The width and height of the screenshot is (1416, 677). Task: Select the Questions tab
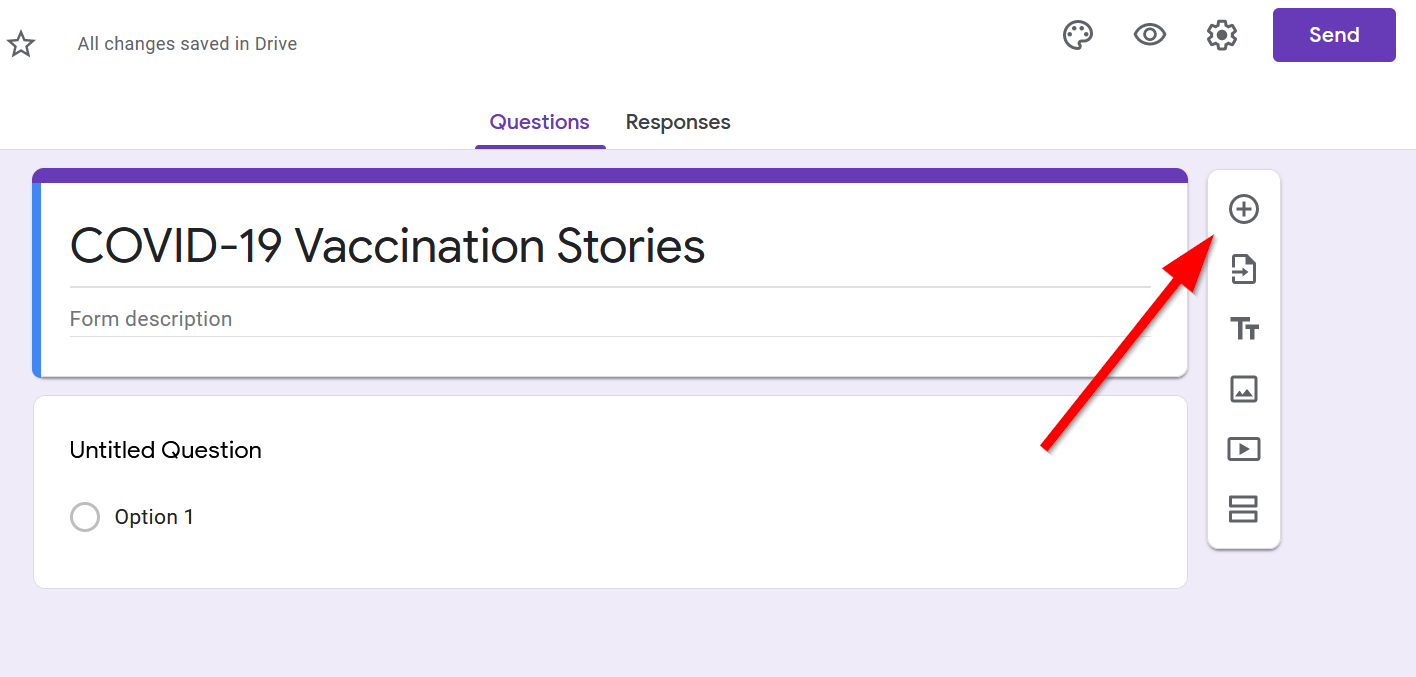click(x=539, y=122)
